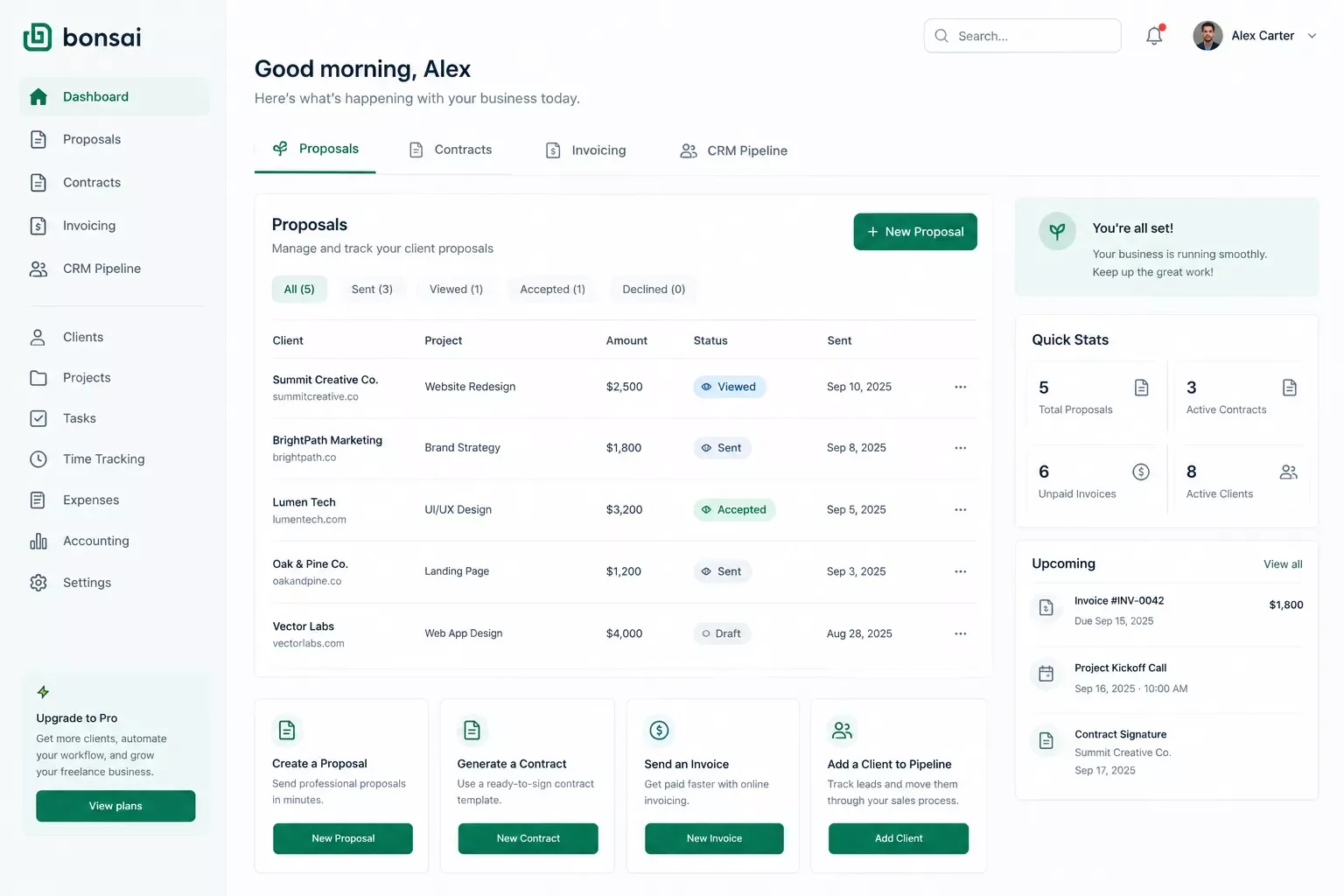Click the bonsai logo icon
Screen dimensions: 1344x896
coord(38,37)
